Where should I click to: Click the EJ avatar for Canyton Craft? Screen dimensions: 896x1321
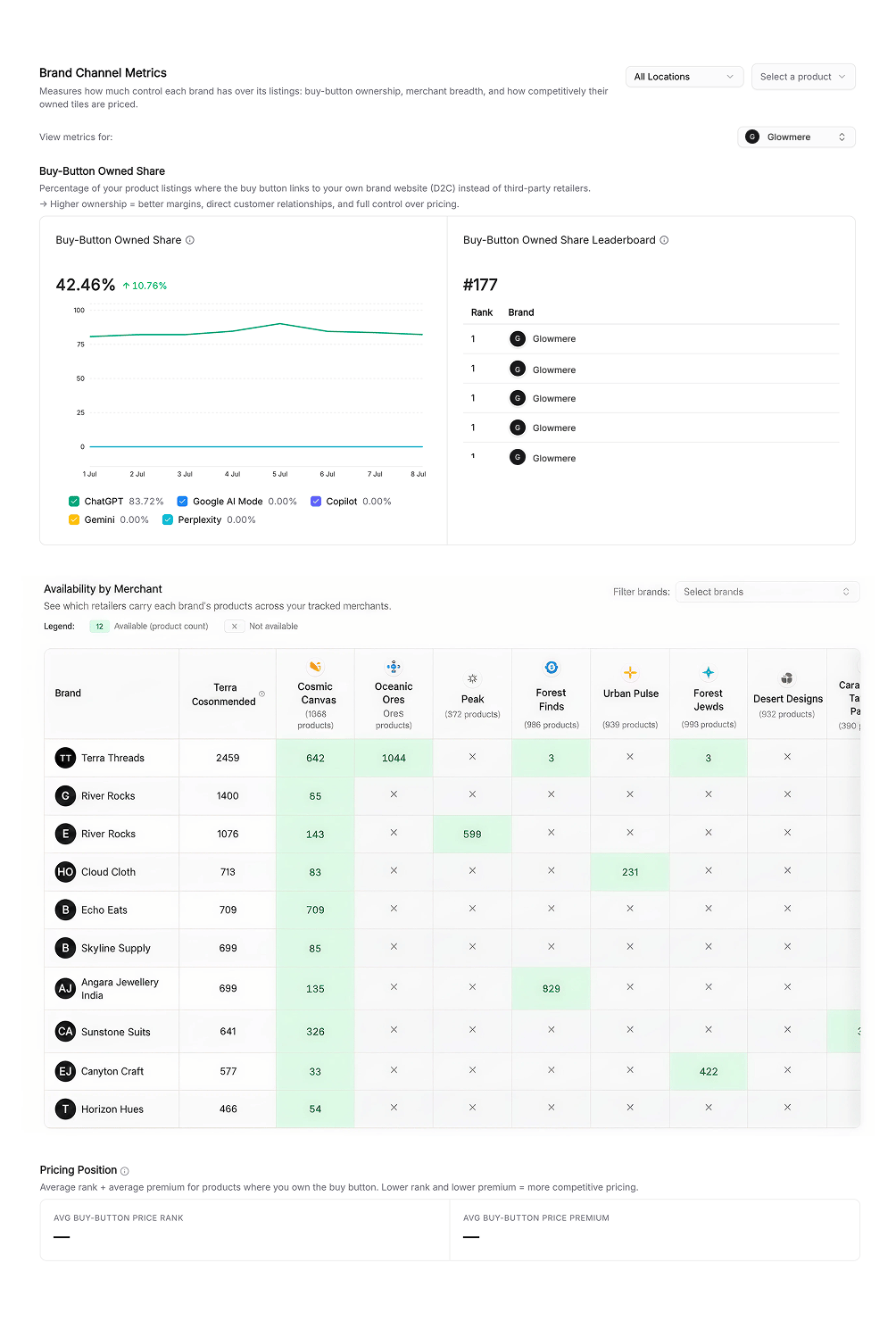[65, 1071]
